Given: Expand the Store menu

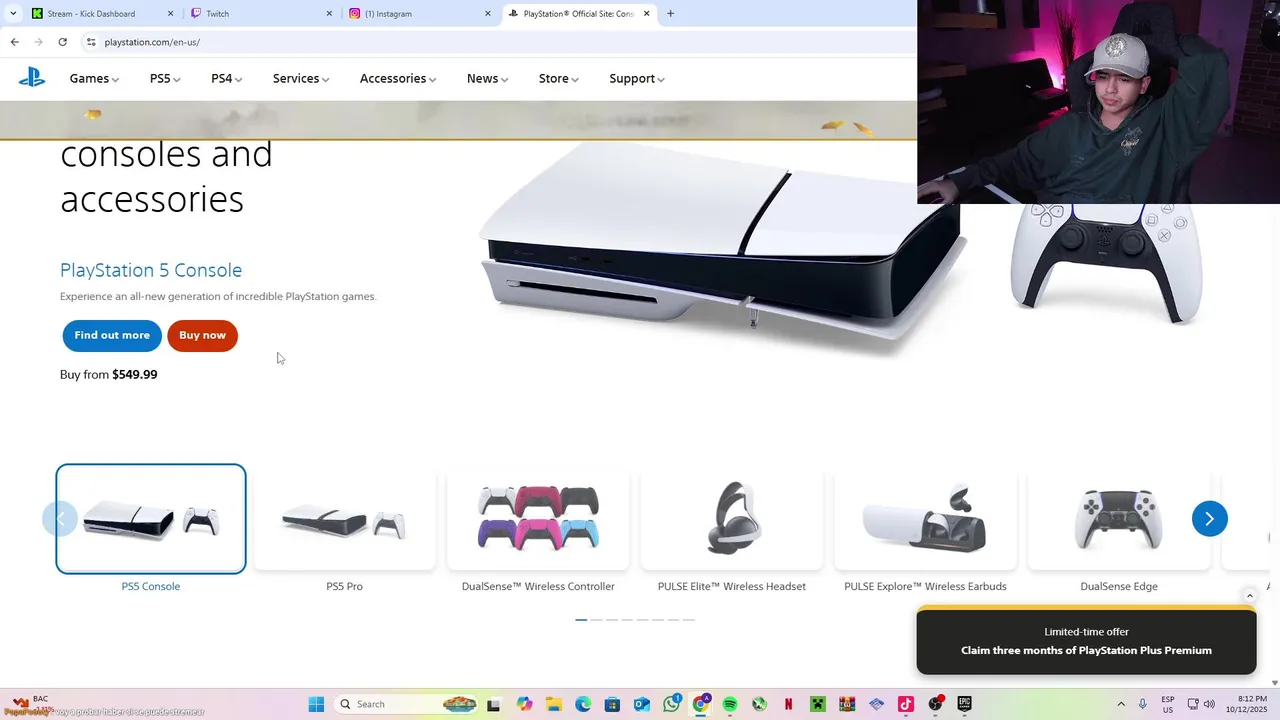Looking at the screenshot, I should point(558,78).
